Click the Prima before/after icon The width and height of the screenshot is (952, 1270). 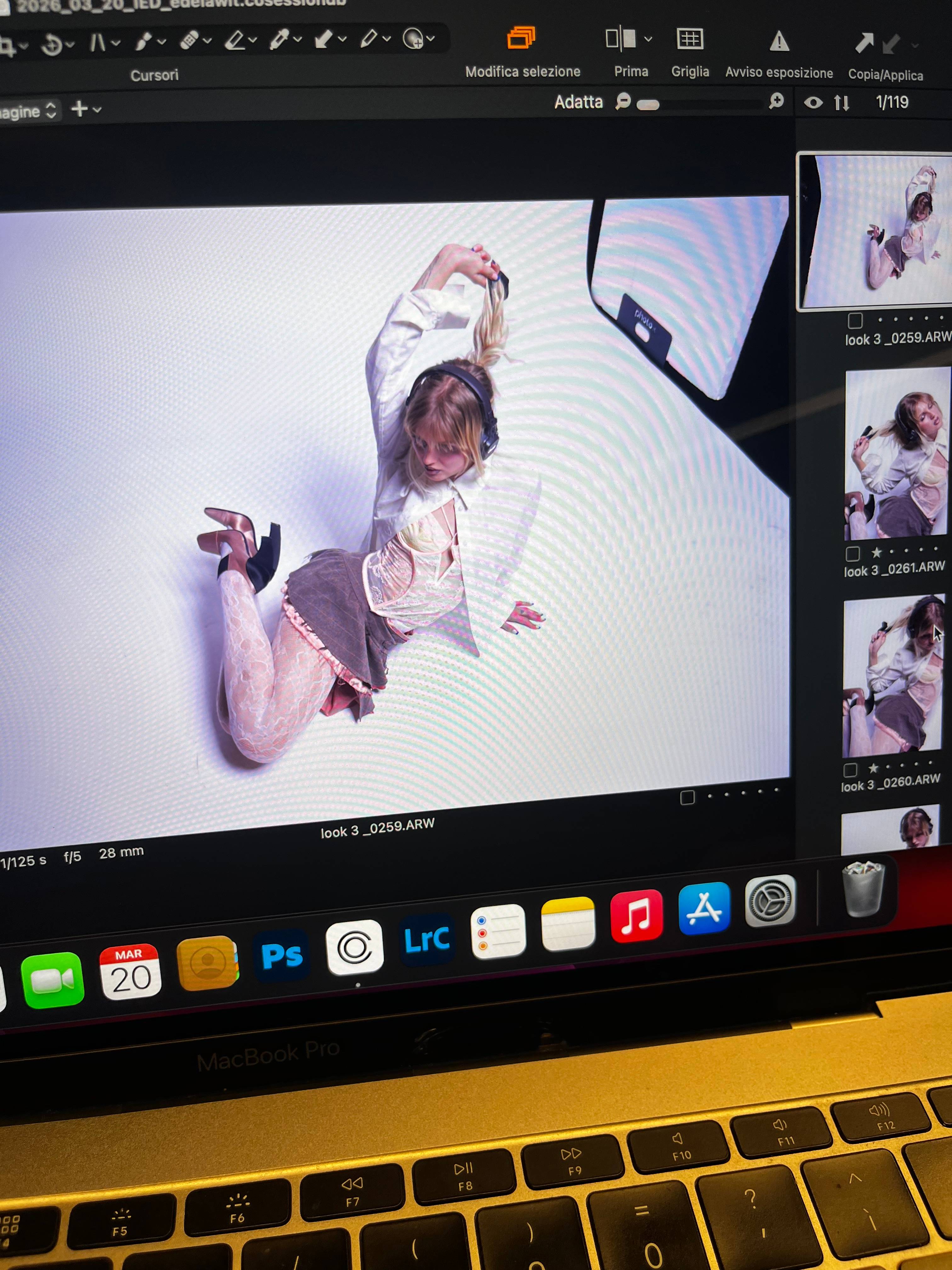[621, 38]
